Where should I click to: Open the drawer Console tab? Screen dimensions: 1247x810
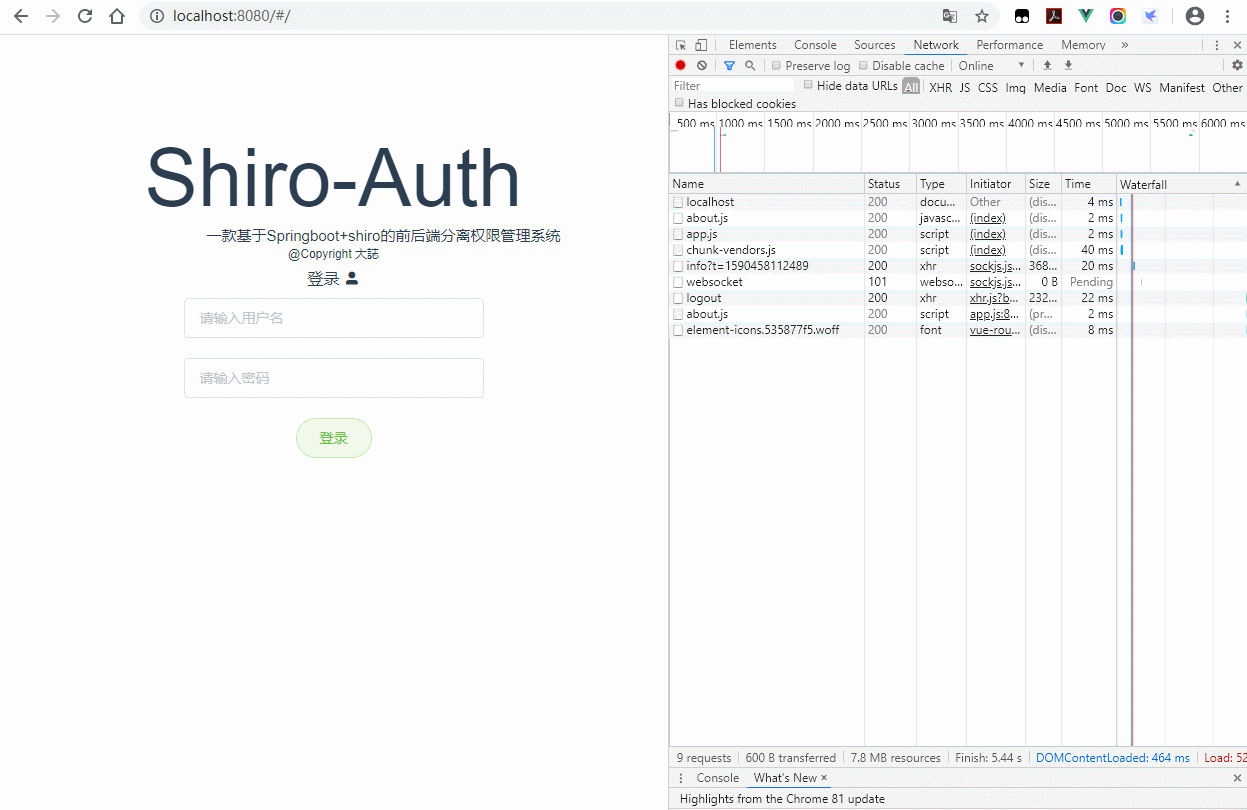[717, 778]
